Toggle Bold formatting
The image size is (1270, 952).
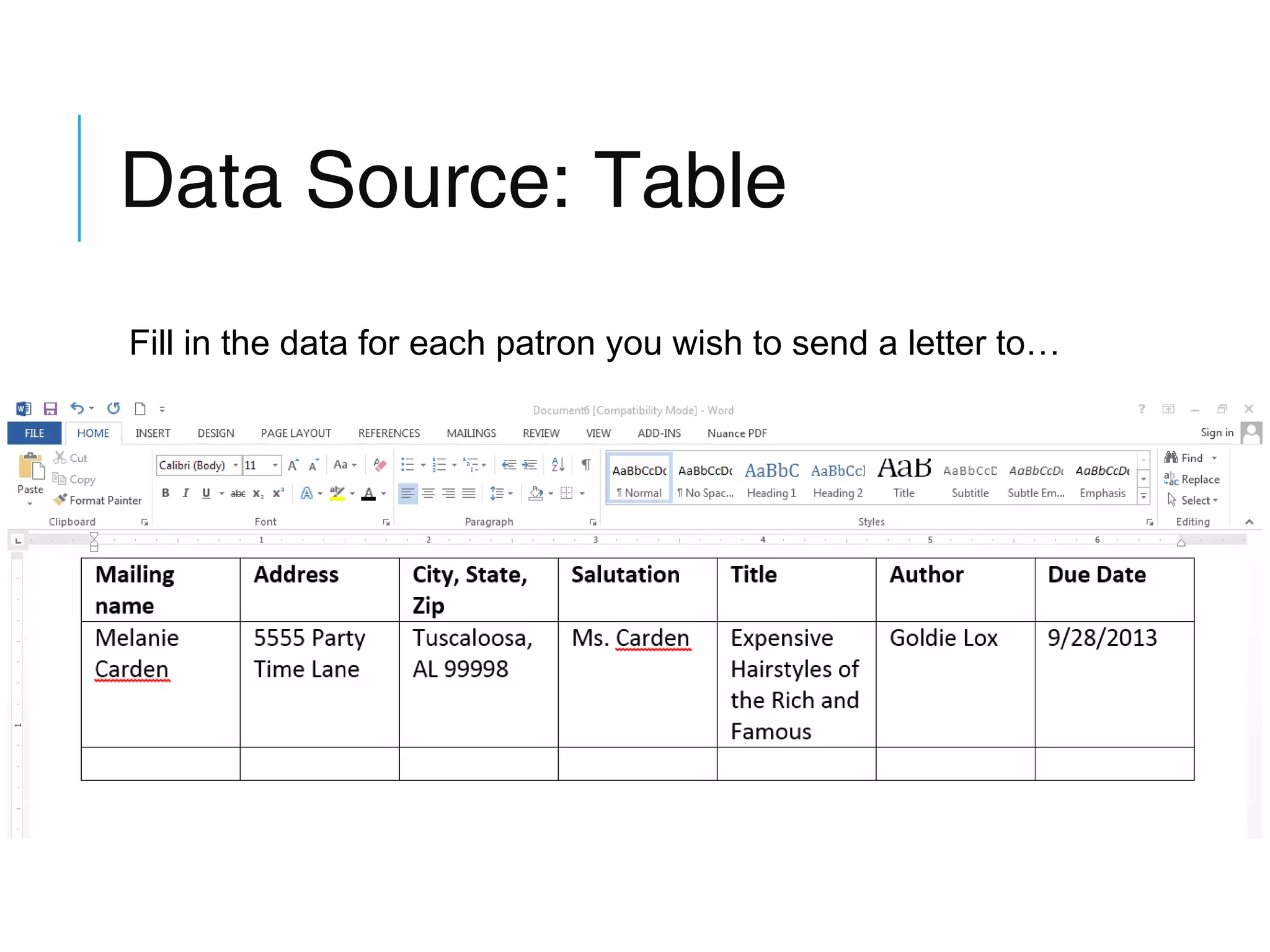pyautogui.click(x=166, y=493)
